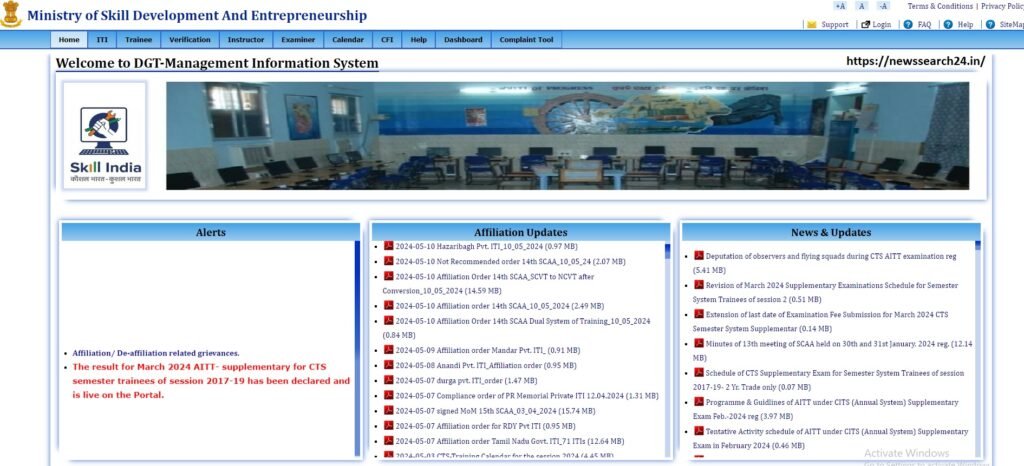This screenshot has width=1024, height=466.
Task: Click the FAQ question mark icon
Action: tap(908, 24)
